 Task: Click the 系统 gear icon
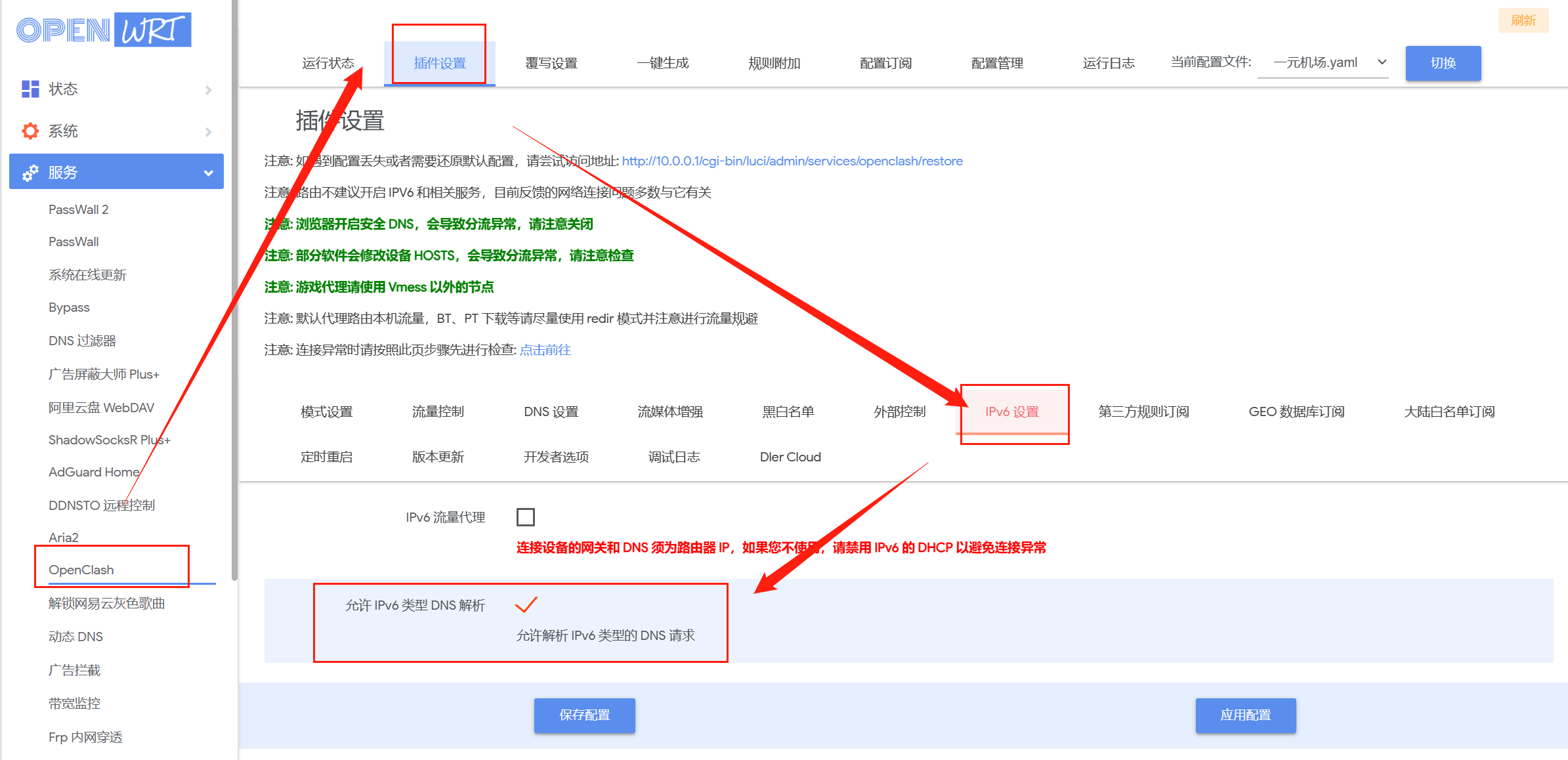30,131
